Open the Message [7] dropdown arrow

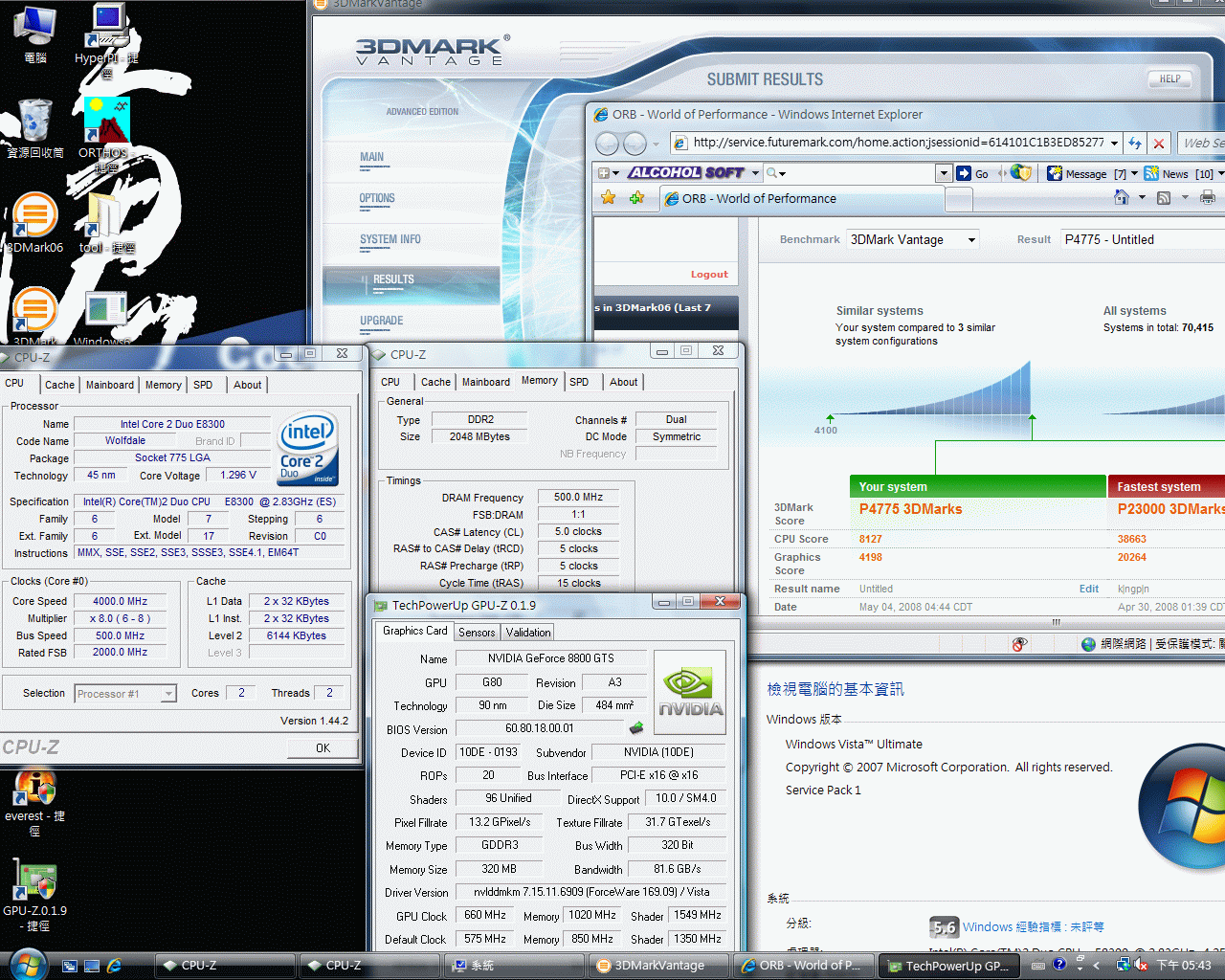[1134, 173]
